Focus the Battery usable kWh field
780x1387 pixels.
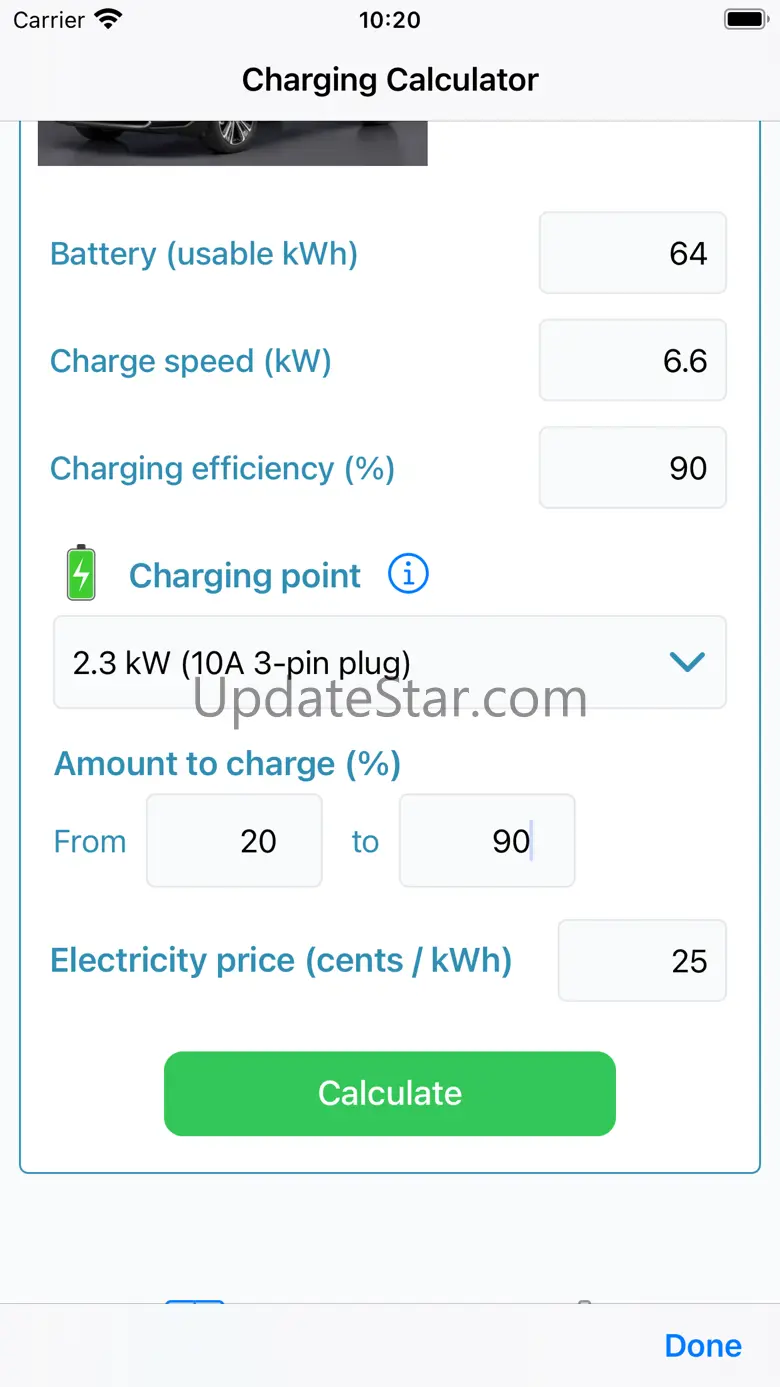pos(632,253)
